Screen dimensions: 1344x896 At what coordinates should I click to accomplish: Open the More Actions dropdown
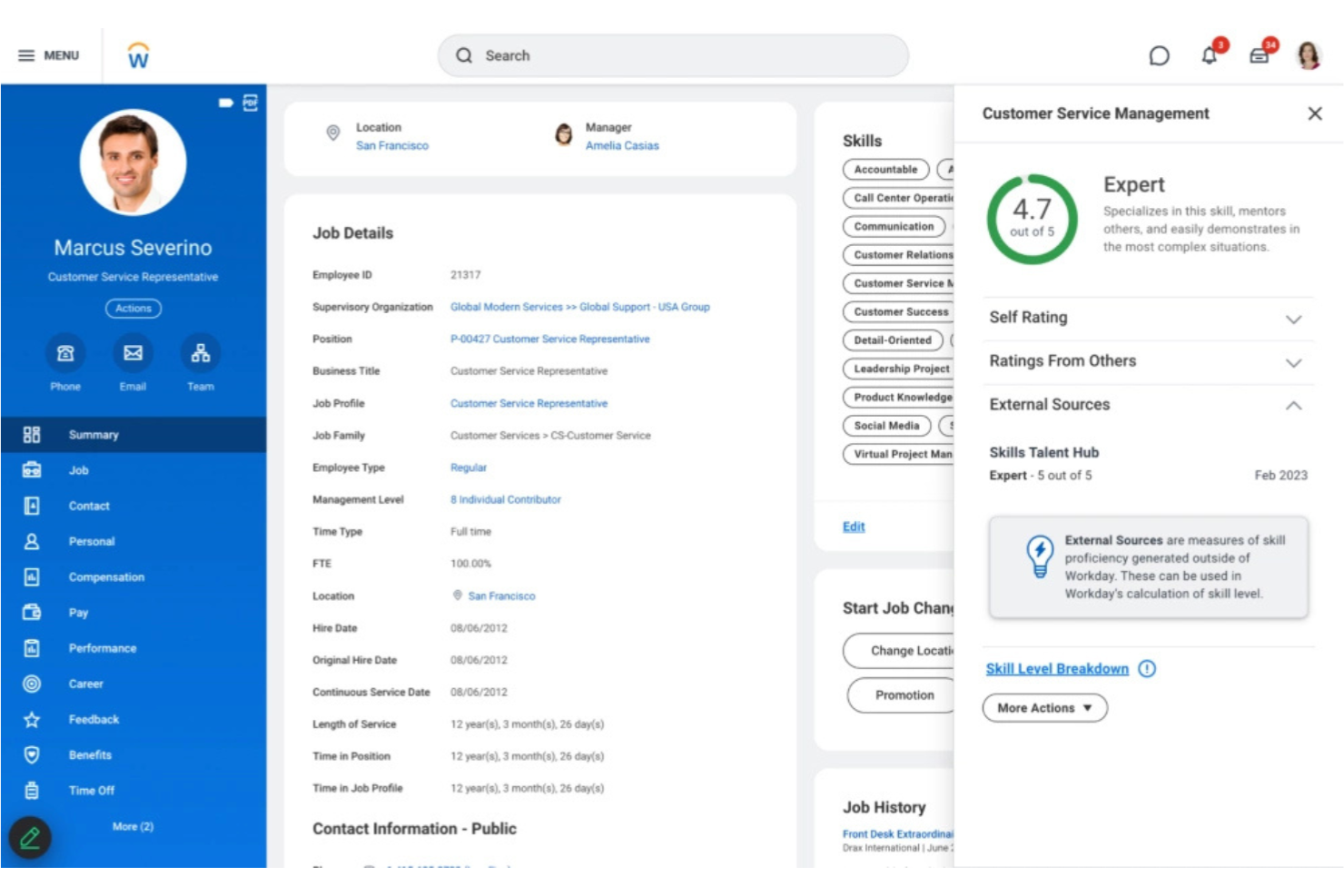click(x=1043, y=707)
